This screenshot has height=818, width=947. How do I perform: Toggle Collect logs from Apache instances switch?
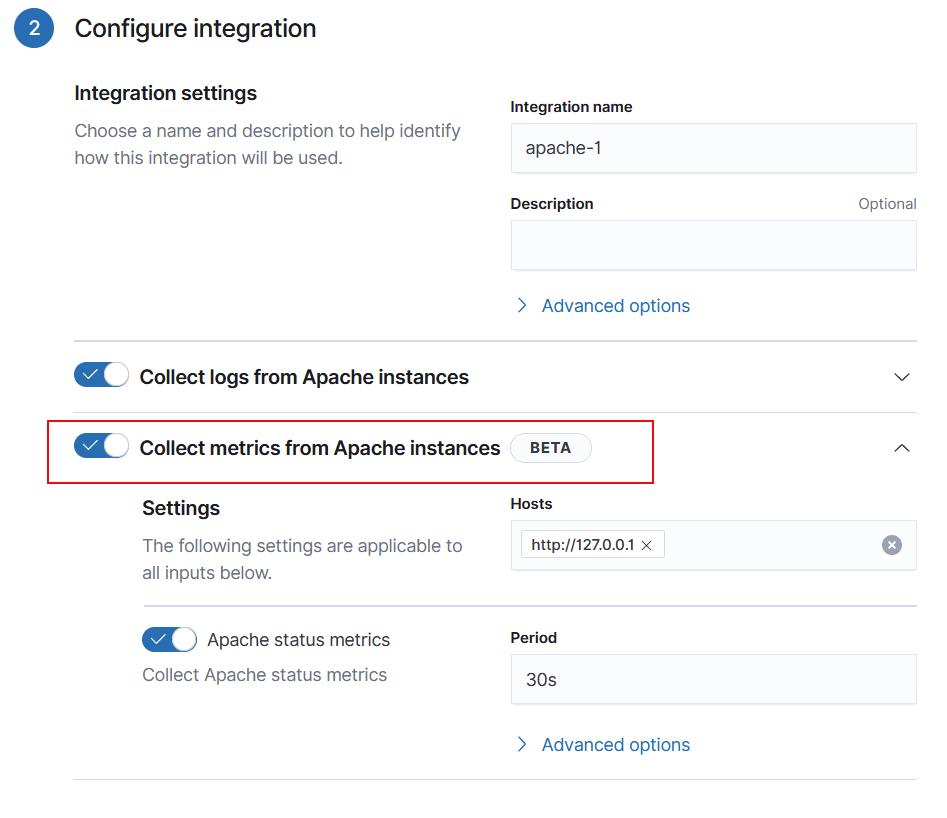101,375
